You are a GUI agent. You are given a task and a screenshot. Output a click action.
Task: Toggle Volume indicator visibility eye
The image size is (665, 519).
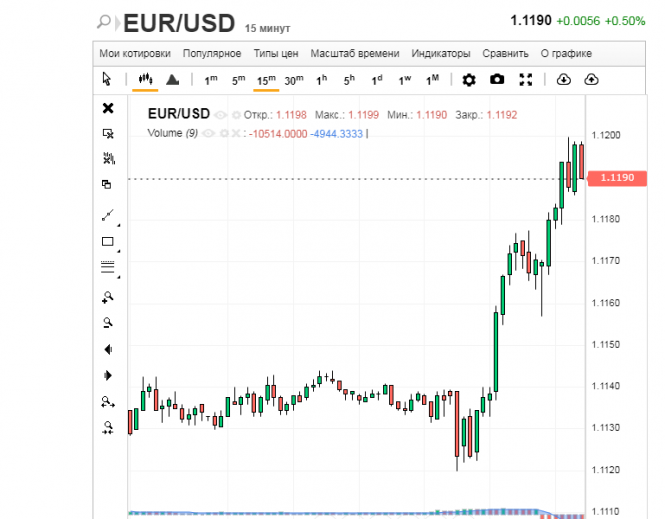[208, 134]
